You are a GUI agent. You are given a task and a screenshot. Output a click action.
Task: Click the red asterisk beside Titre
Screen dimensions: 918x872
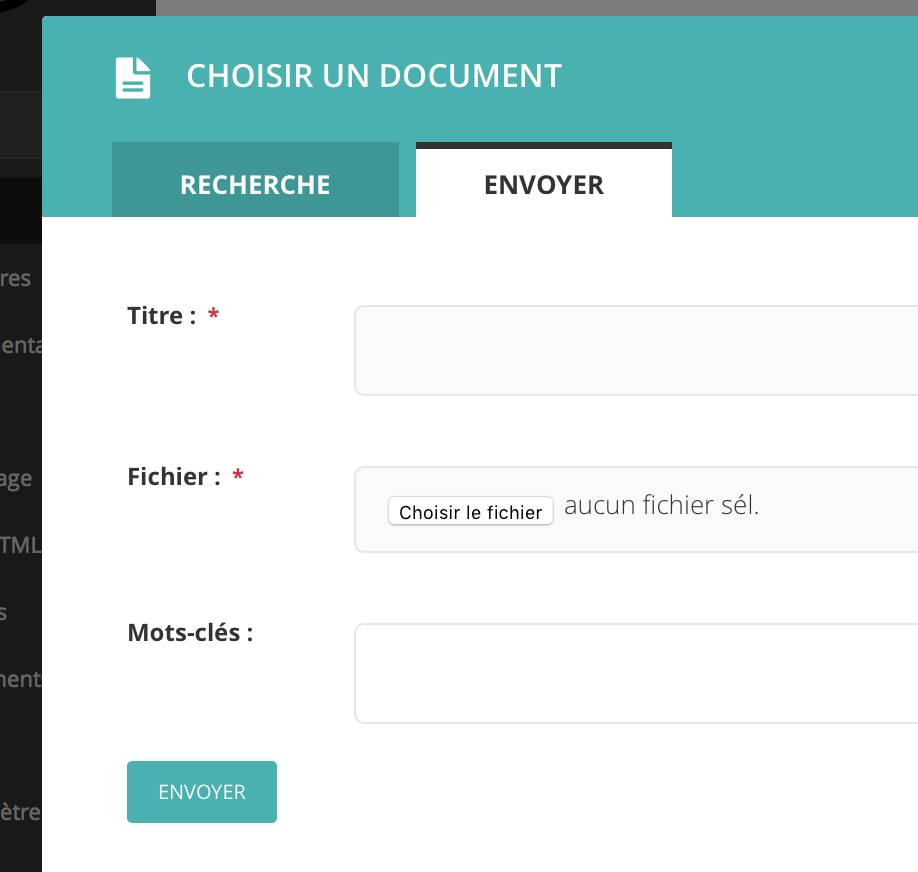point(213,316)
